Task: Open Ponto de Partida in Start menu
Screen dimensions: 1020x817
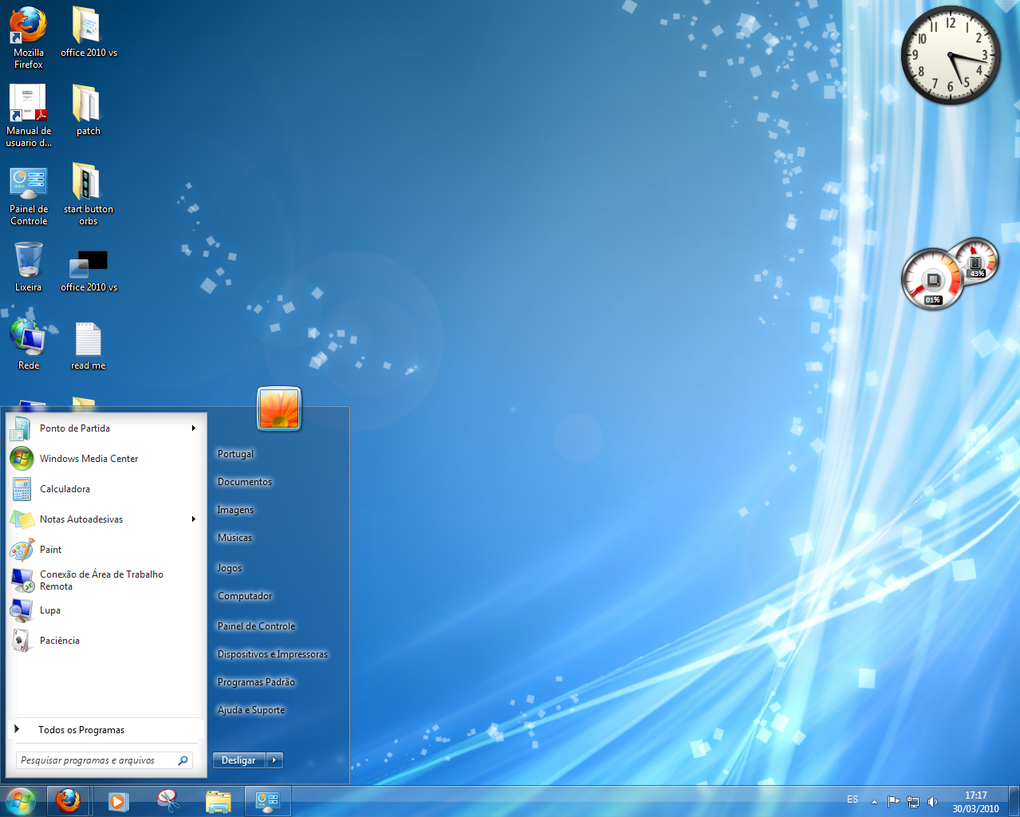Action: 106,428
